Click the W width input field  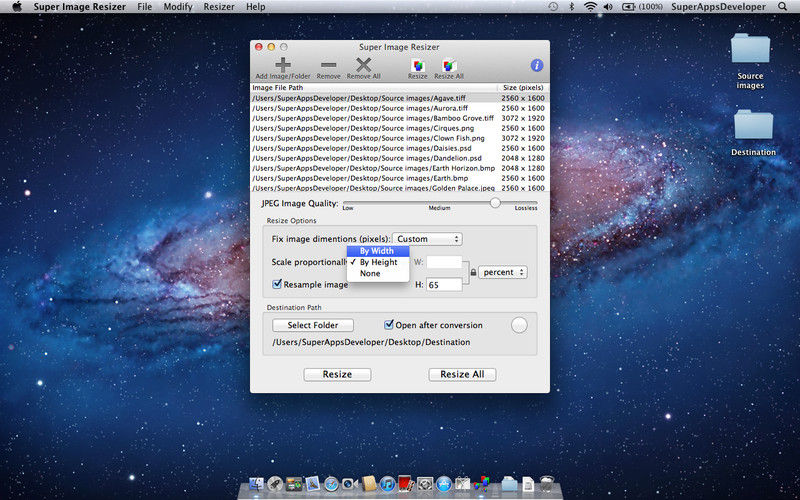[444, 262]
